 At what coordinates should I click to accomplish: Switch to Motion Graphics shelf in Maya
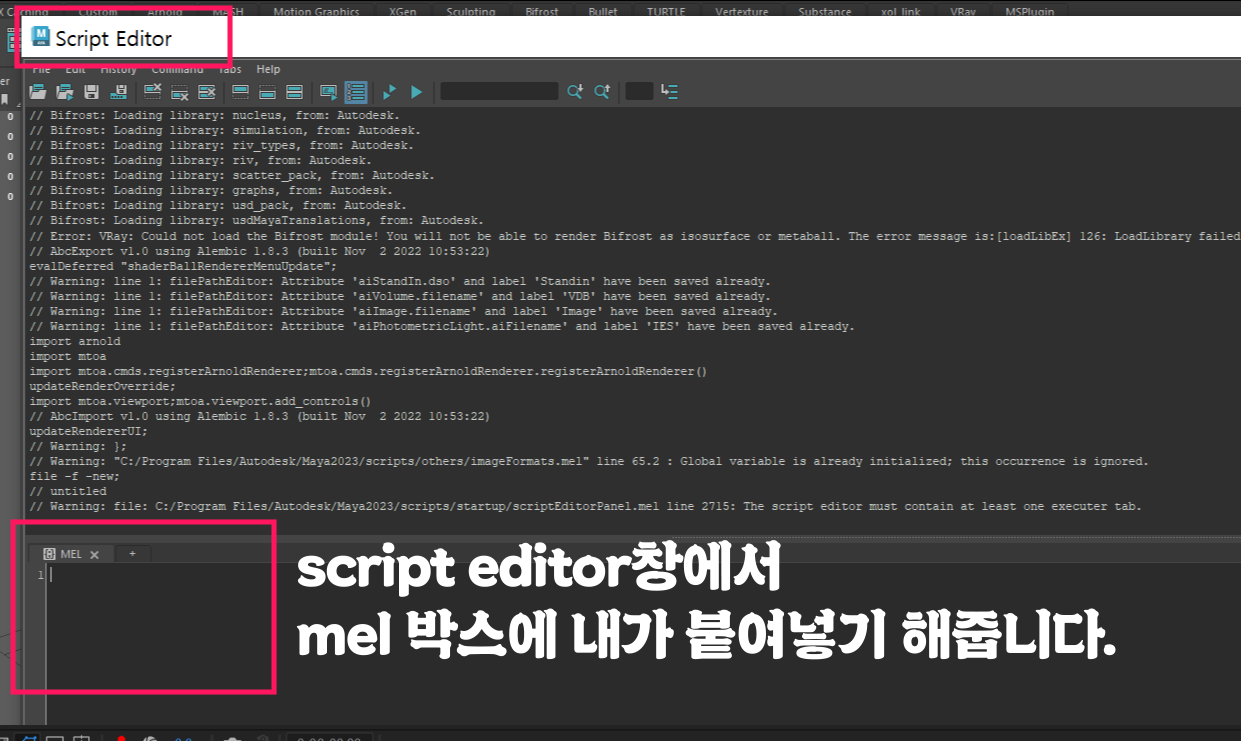316,12
